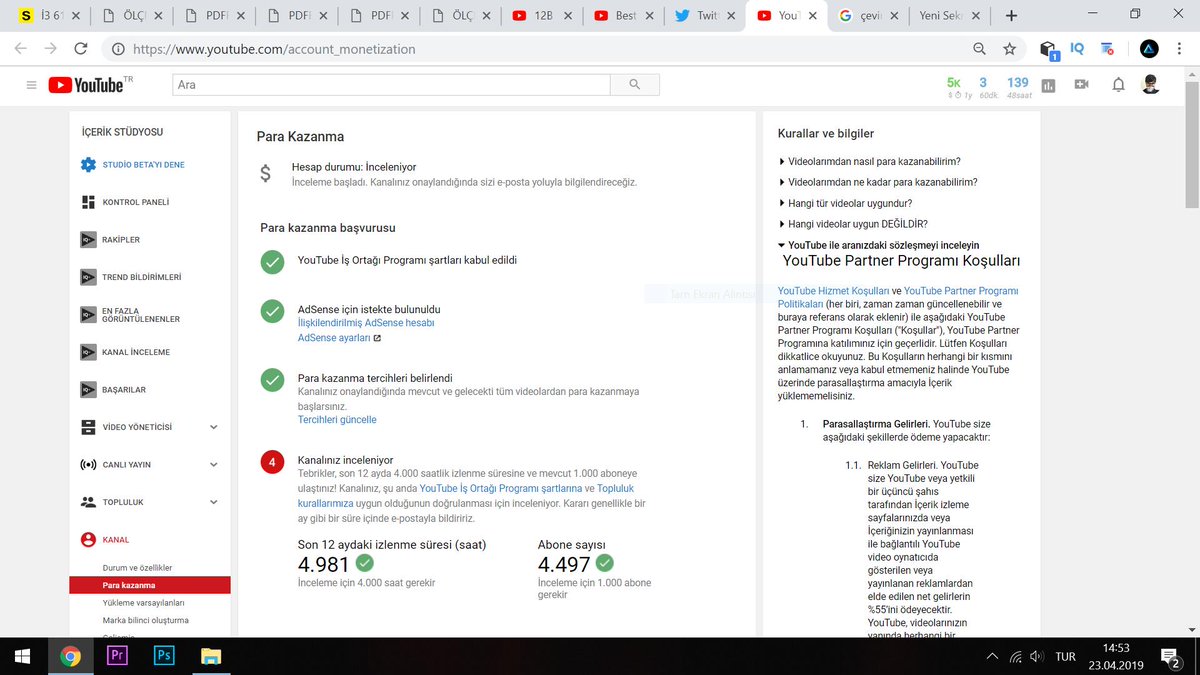Viewport: 1200px width, 675px height.
Task: Switch to the Yeni Sekme tab
Action: click(950, 15)
